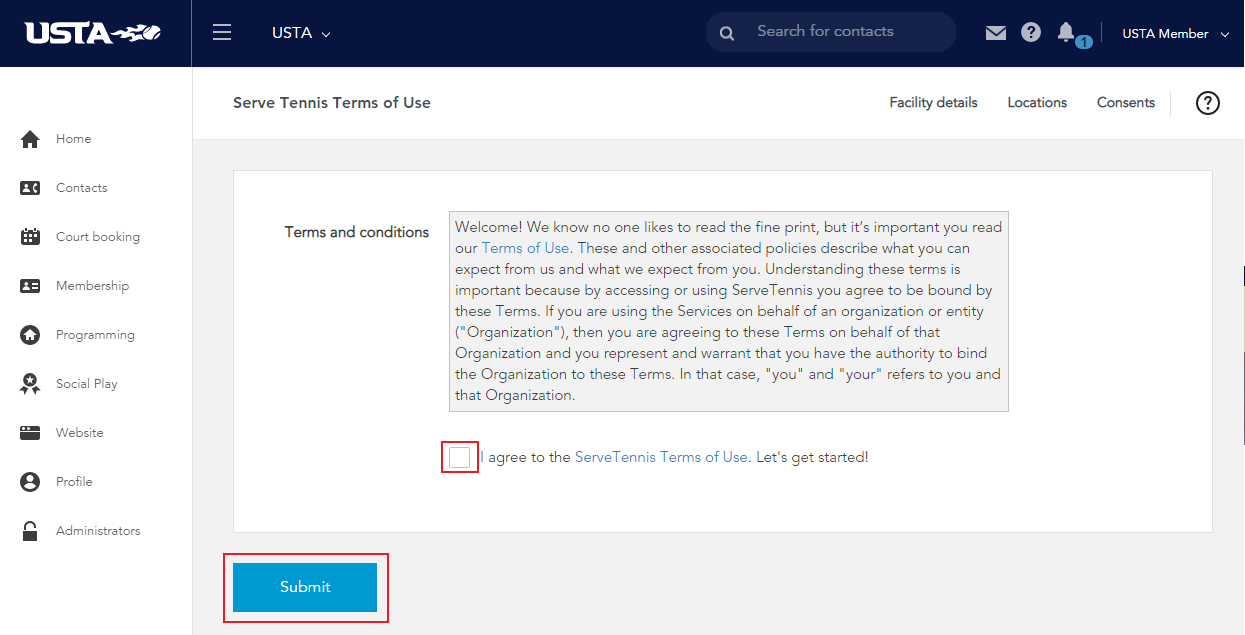Switch to the Facility details tab
1245x635 pixels.
[x=934, y=103]
